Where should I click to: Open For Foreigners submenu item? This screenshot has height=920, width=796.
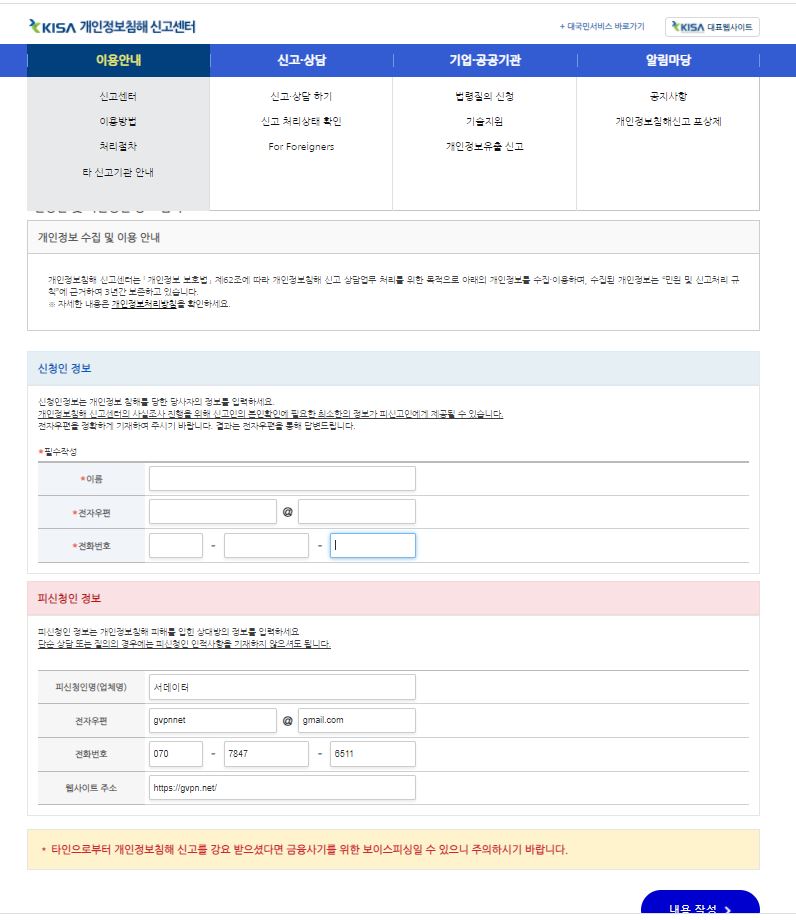point(301,147)
